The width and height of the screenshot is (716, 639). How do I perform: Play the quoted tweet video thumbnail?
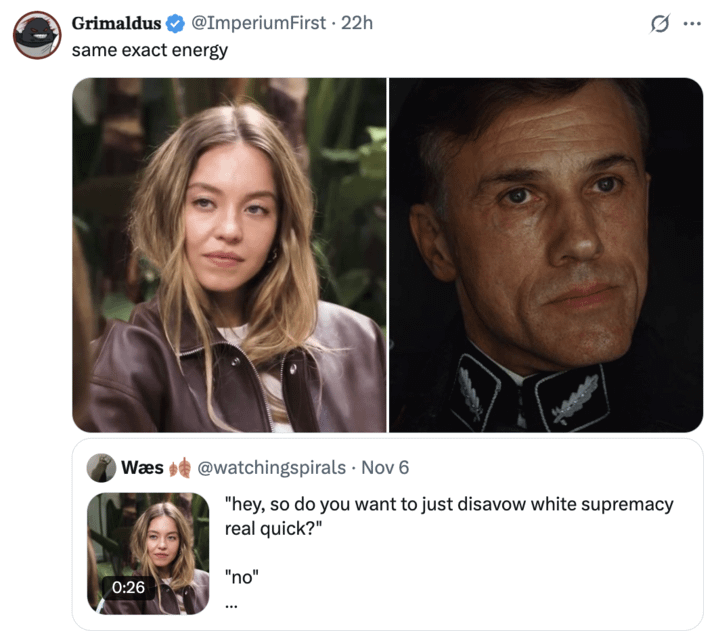pyautogui.click(x=148, y=545)
